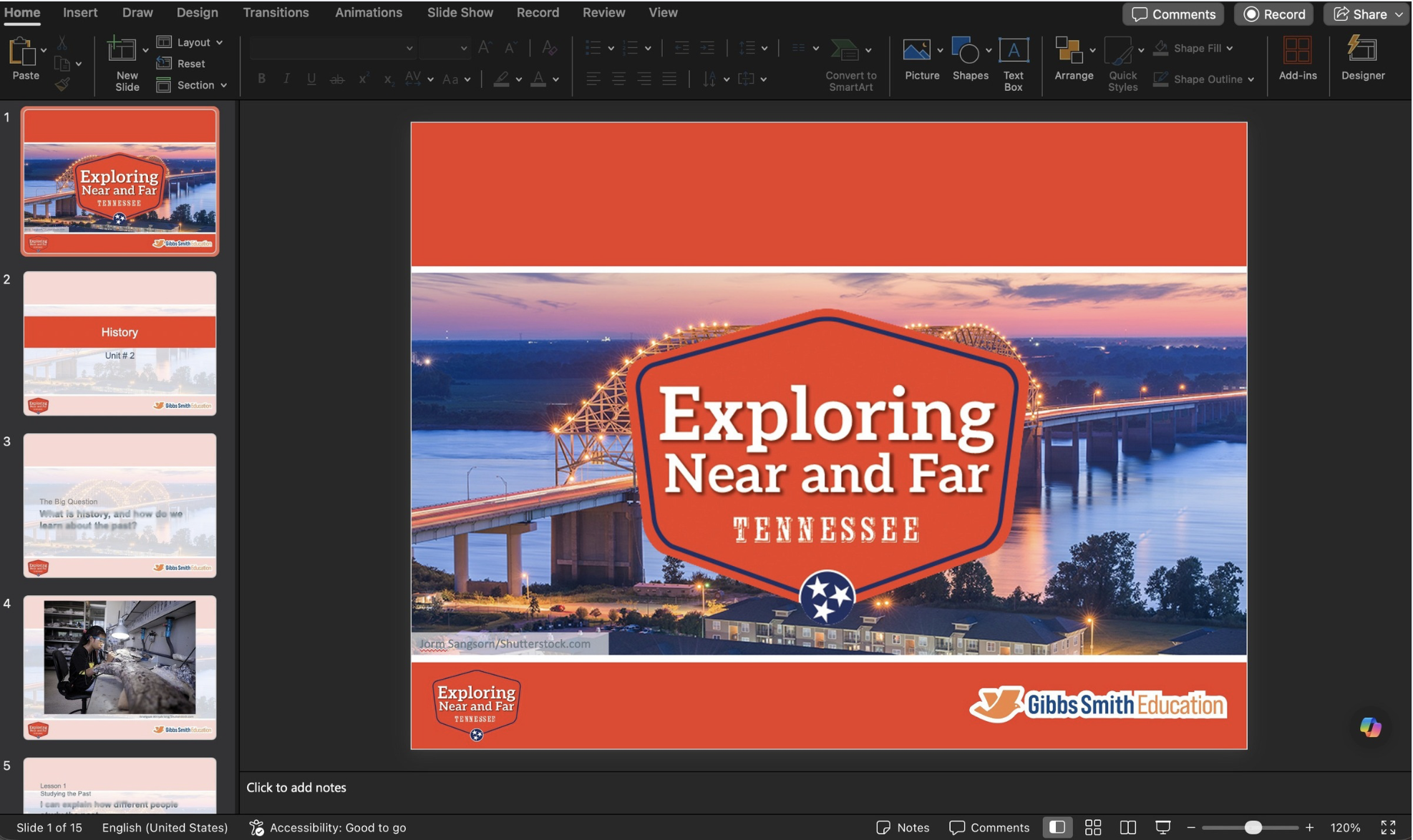Open the font size combo box
1413x840 pixels.
445,48
